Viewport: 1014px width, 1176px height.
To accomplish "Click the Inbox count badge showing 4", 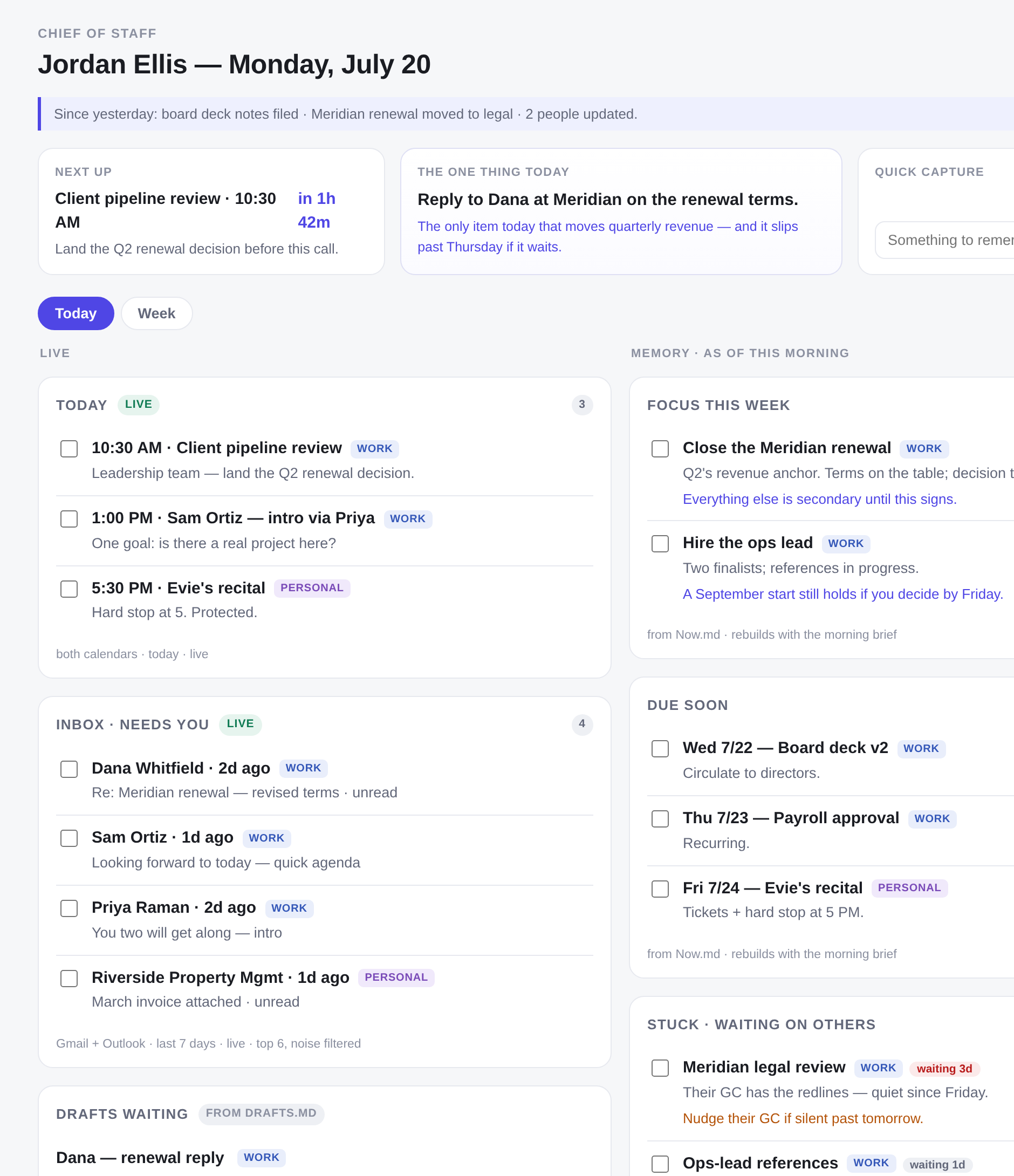I will coord(581,724).
